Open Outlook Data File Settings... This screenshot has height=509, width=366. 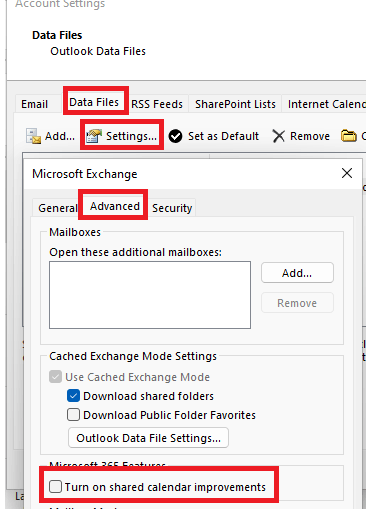click(148, 438)
